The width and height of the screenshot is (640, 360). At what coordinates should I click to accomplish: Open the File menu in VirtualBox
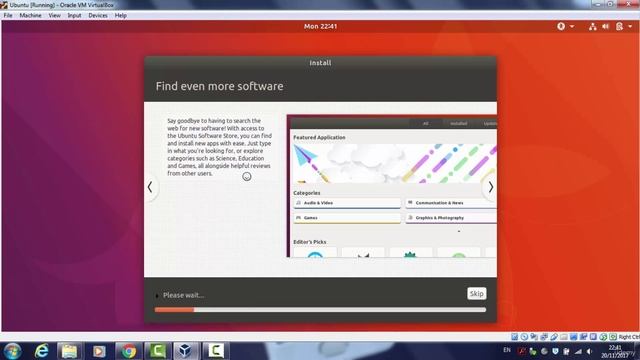pos(8,16)
